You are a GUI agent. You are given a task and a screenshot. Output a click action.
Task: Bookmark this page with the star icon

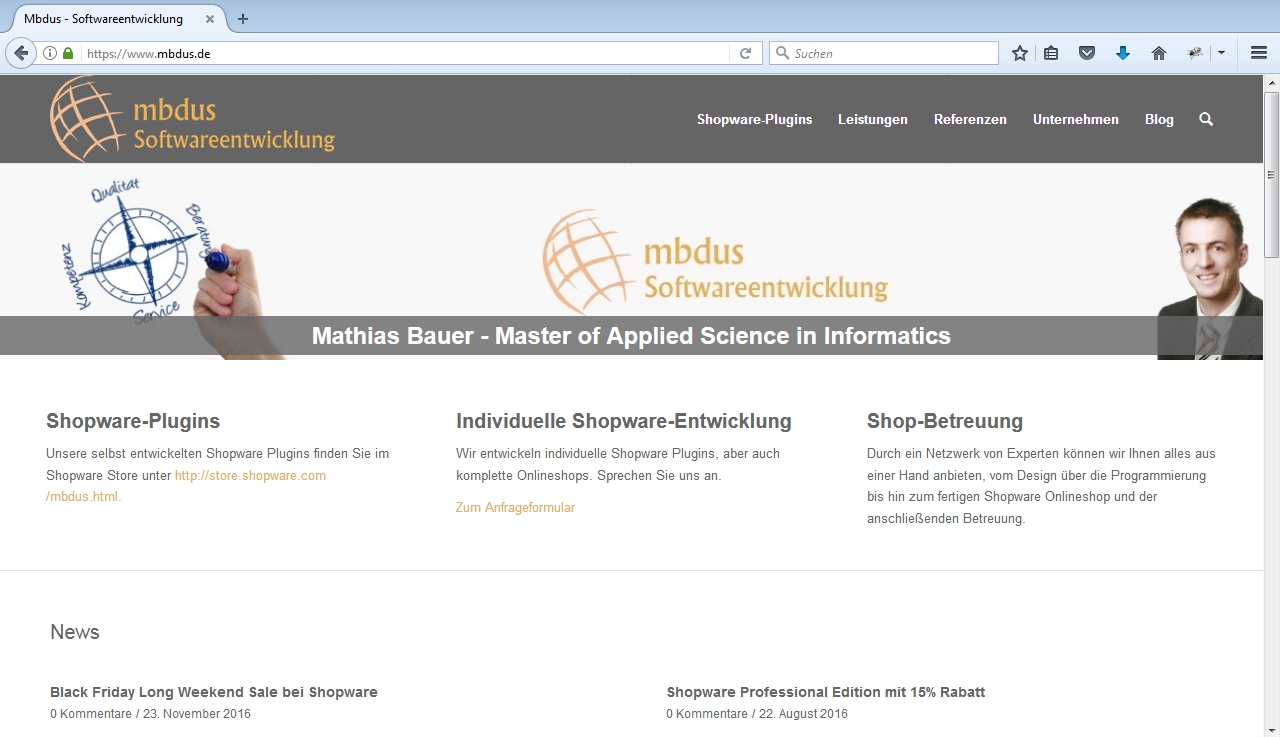[x=1019, y=53]
